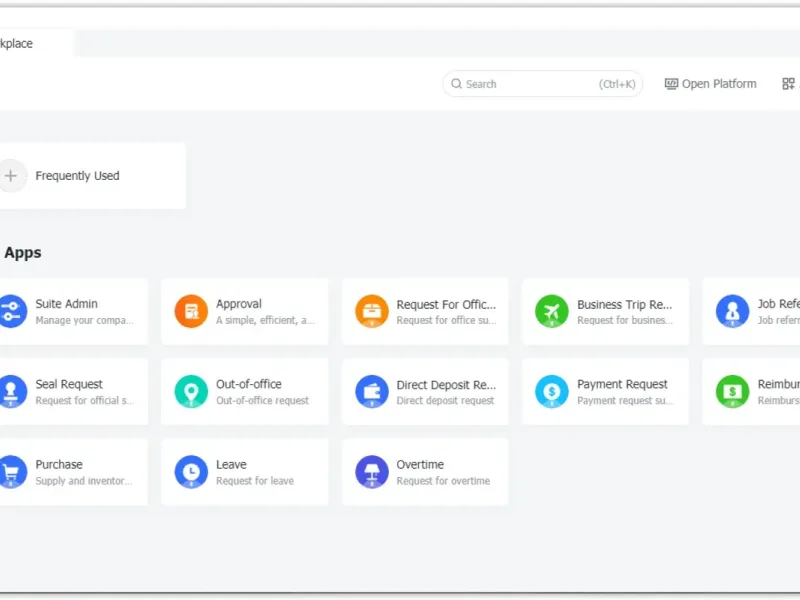Open the Suite Admin app icon

click(11, 311)
